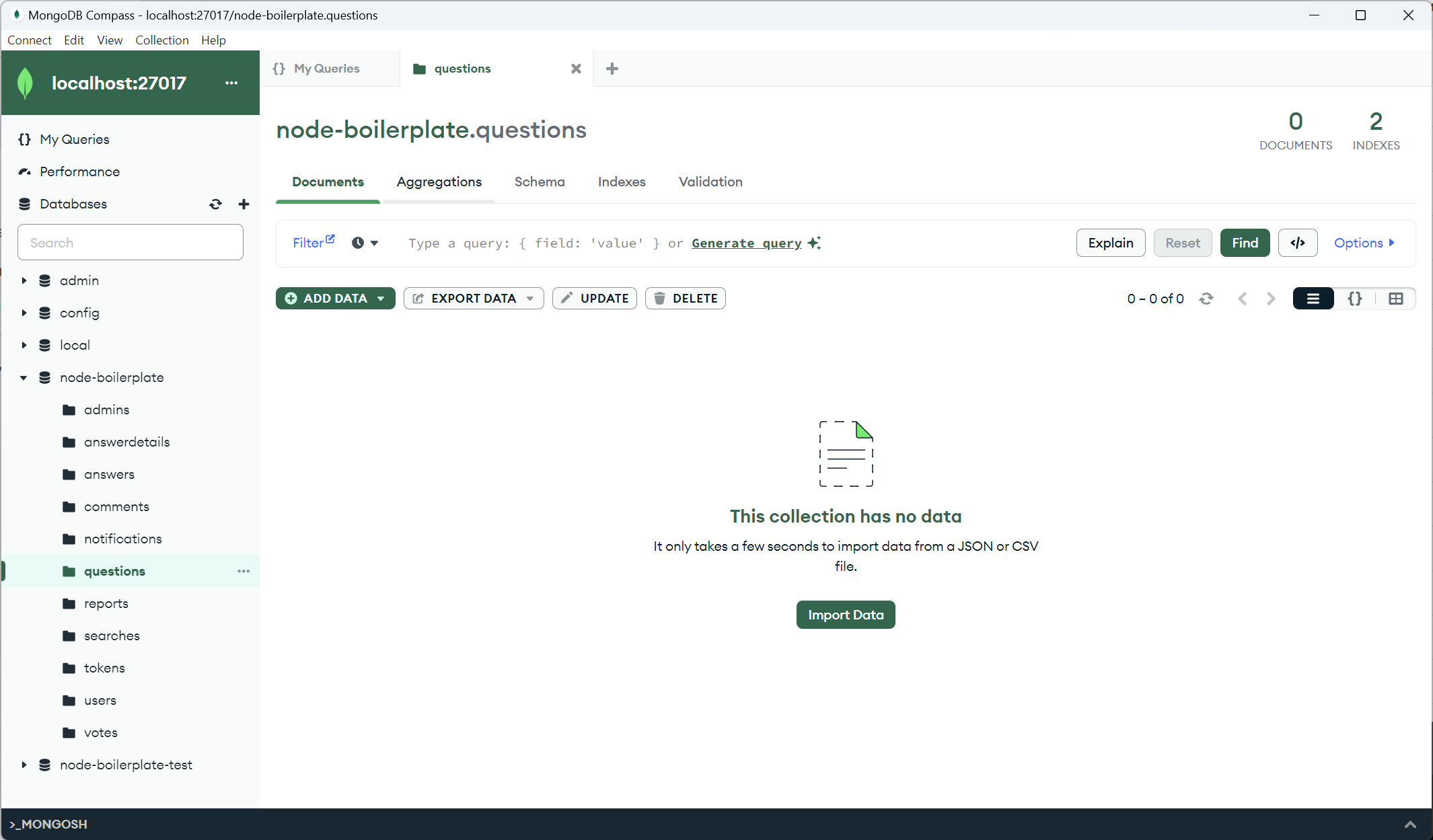Open a new tab with plus icon
The height and width of the screenshot is (840, 1433).
tap(612, 69)
